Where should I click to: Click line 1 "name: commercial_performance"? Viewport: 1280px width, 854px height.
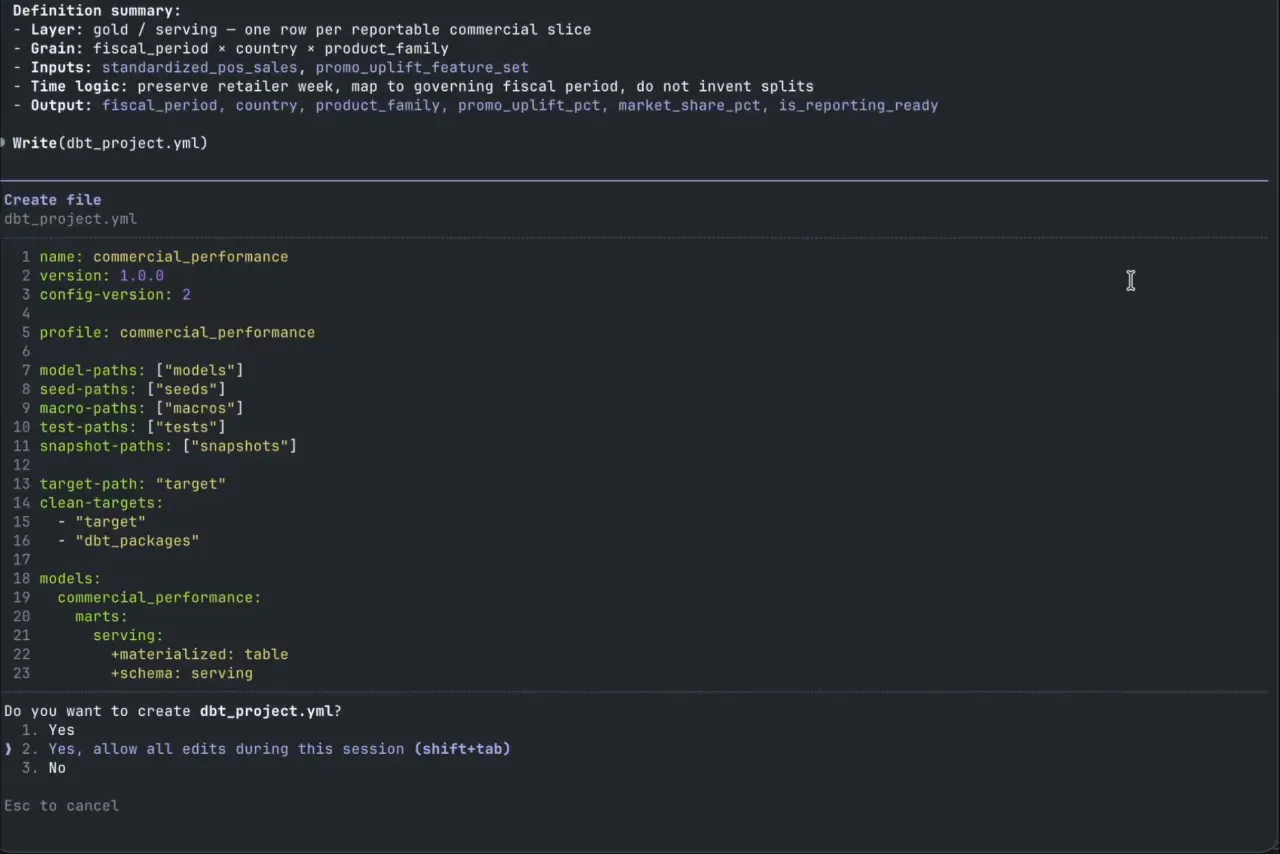(164, 257)
